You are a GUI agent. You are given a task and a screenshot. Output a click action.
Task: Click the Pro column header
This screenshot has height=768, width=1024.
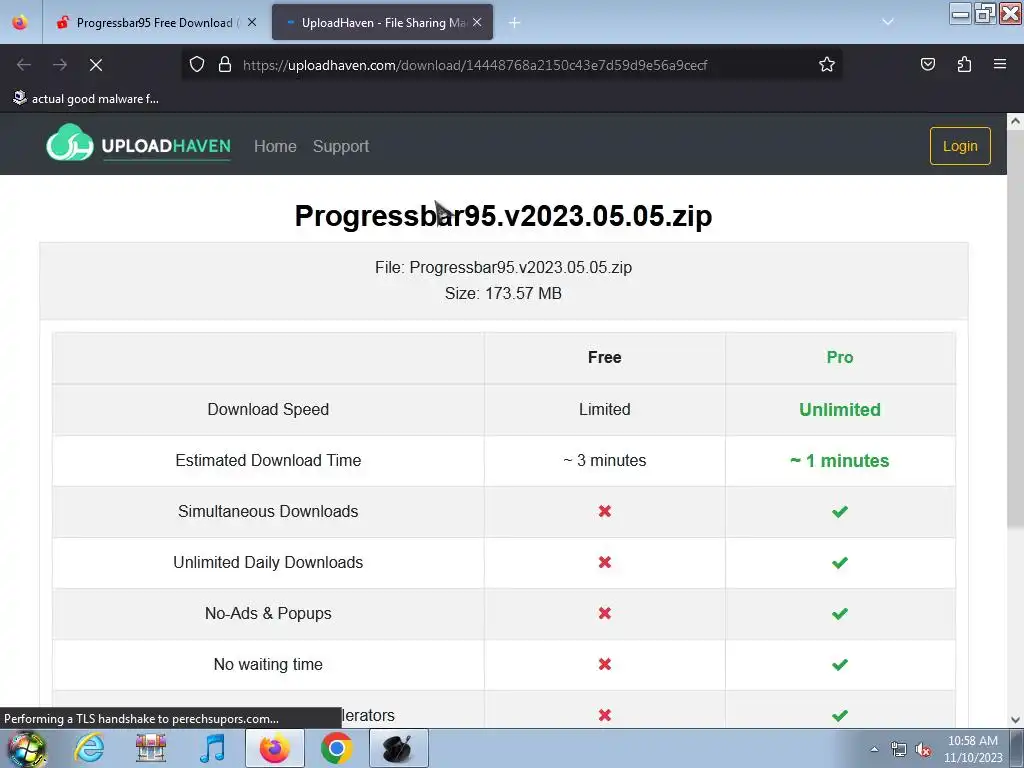(x=840, y=357)
